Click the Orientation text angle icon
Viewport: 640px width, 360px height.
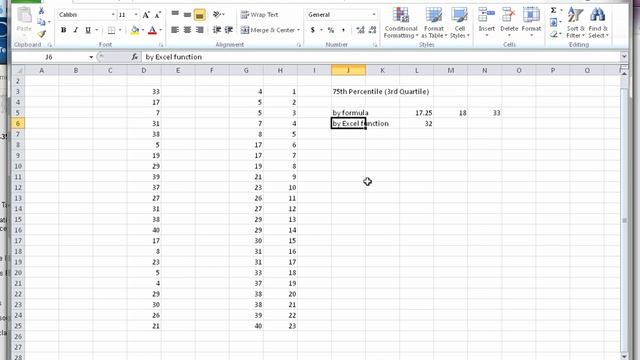click(218, 15)
